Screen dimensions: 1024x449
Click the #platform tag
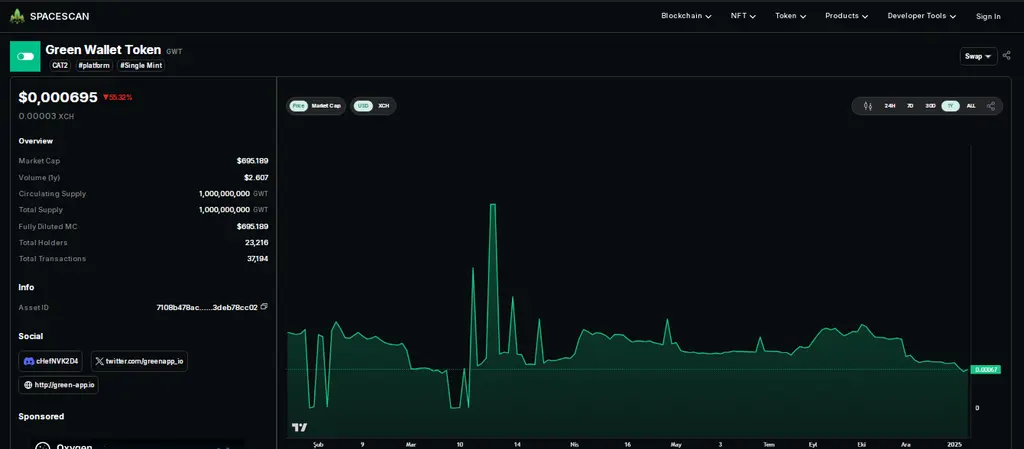[x=95, y=66]
